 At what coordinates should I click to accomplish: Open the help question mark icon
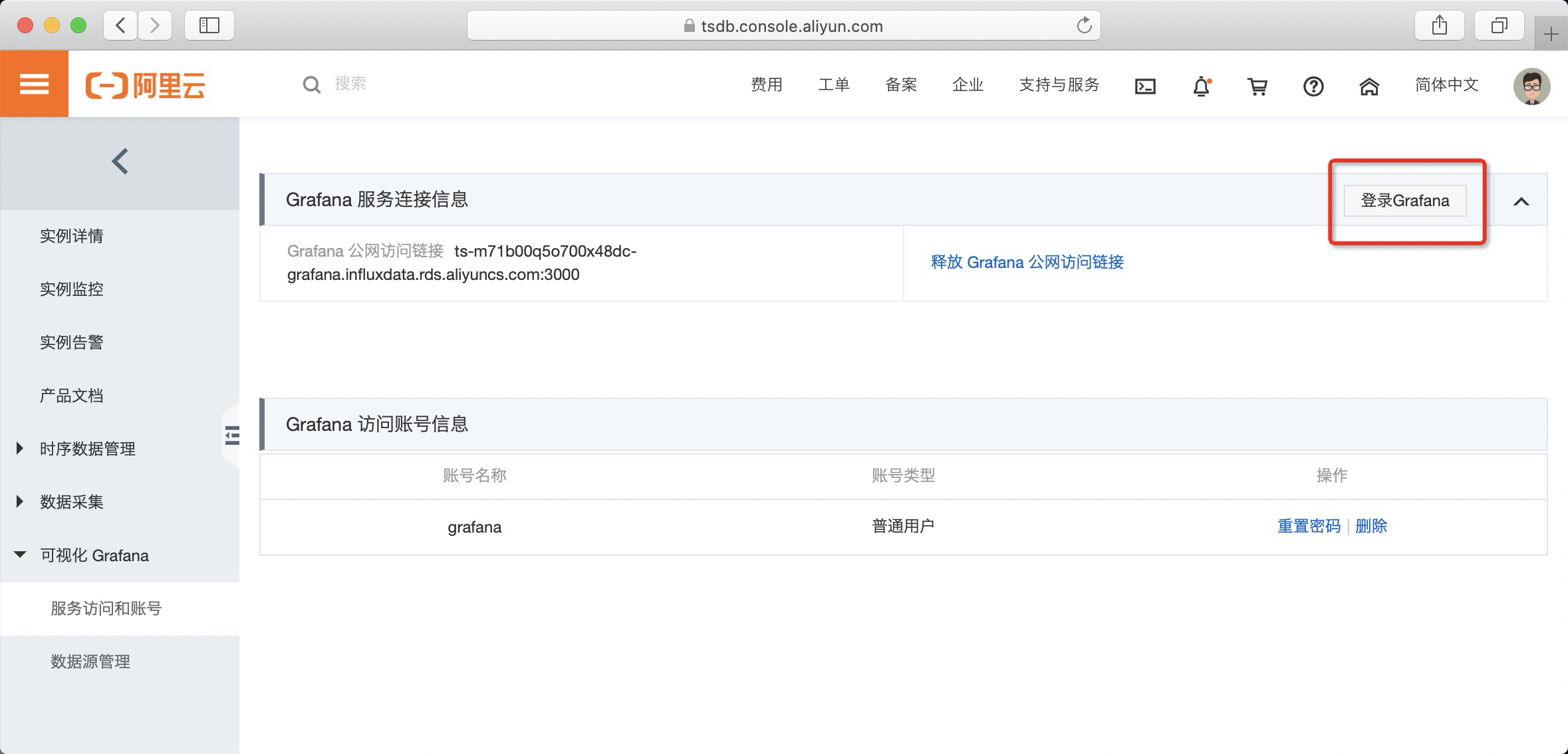coord(1313,86)
